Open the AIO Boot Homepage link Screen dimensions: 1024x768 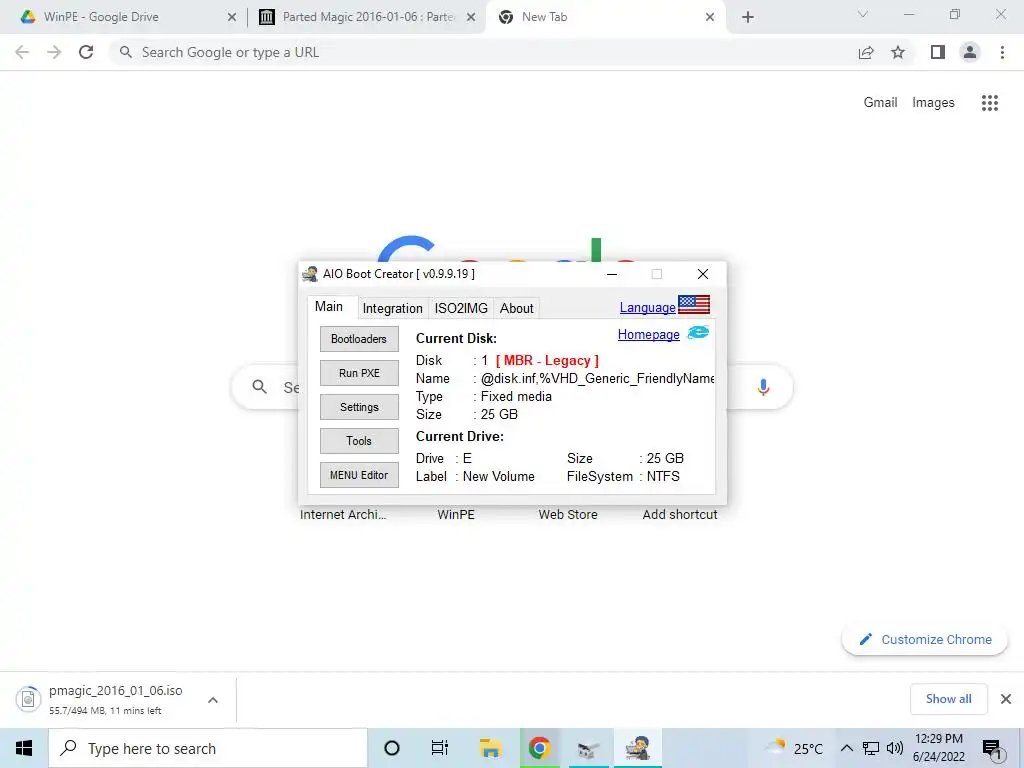point(648,334)
